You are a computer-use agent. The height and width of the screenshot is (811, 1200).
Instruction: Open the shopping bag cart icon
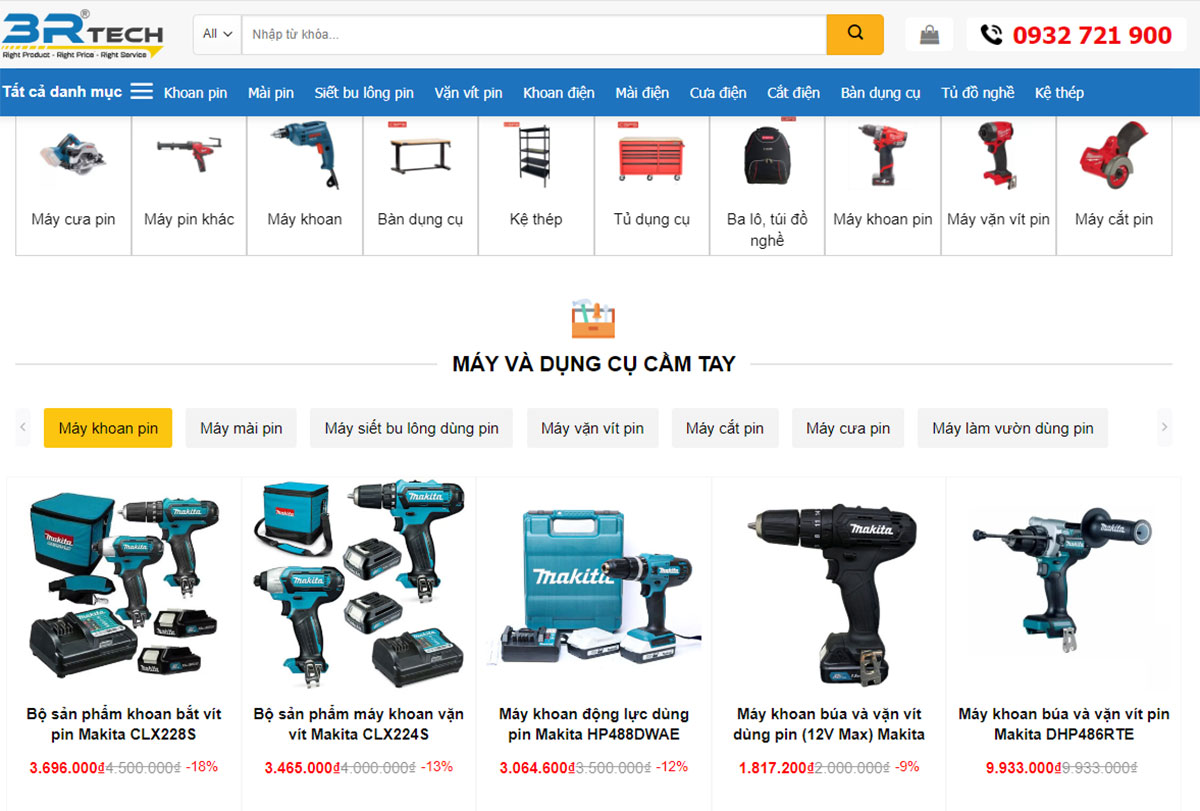(x=929, y=35)
